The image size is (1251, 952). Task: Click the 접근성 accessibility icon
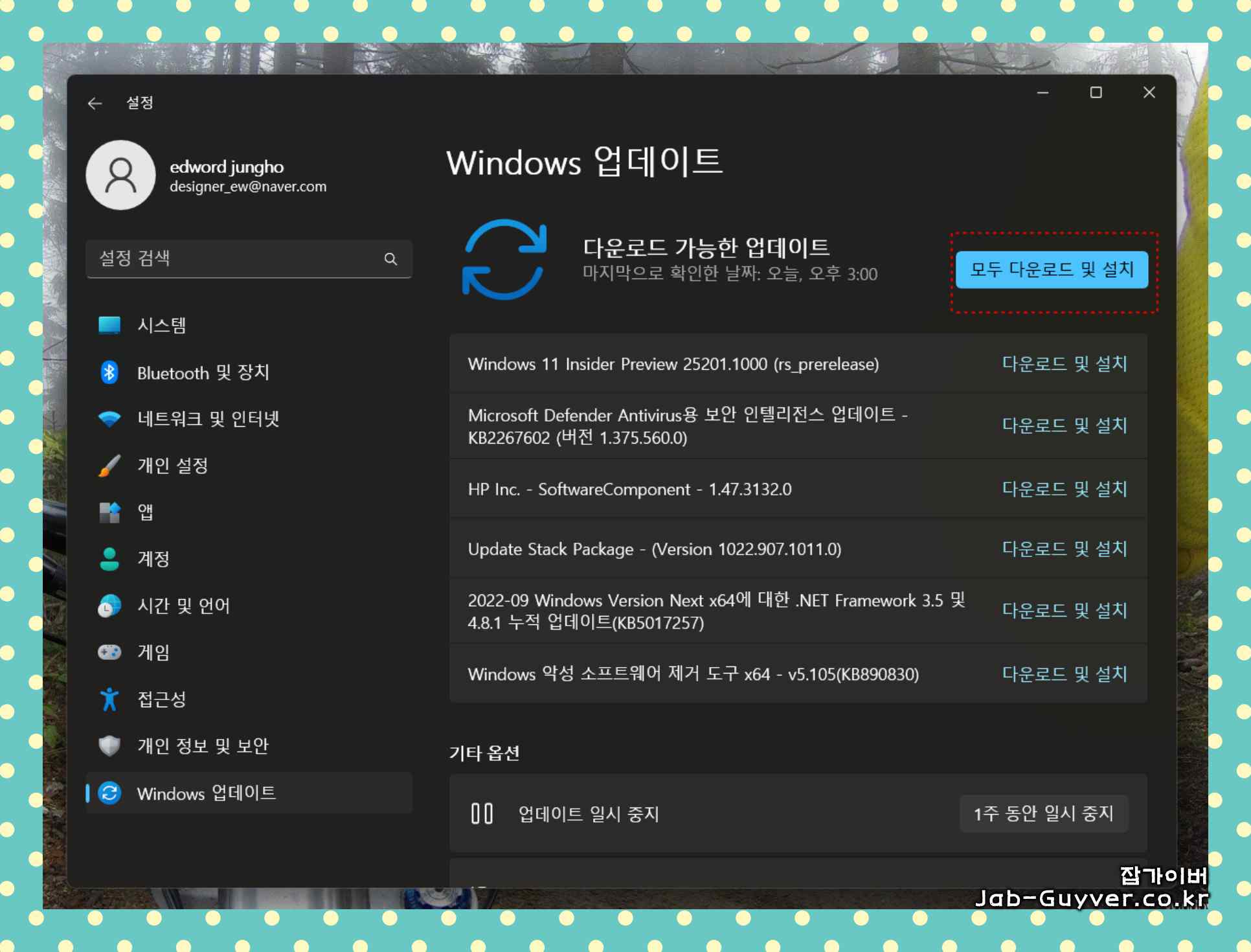(109, 699)
